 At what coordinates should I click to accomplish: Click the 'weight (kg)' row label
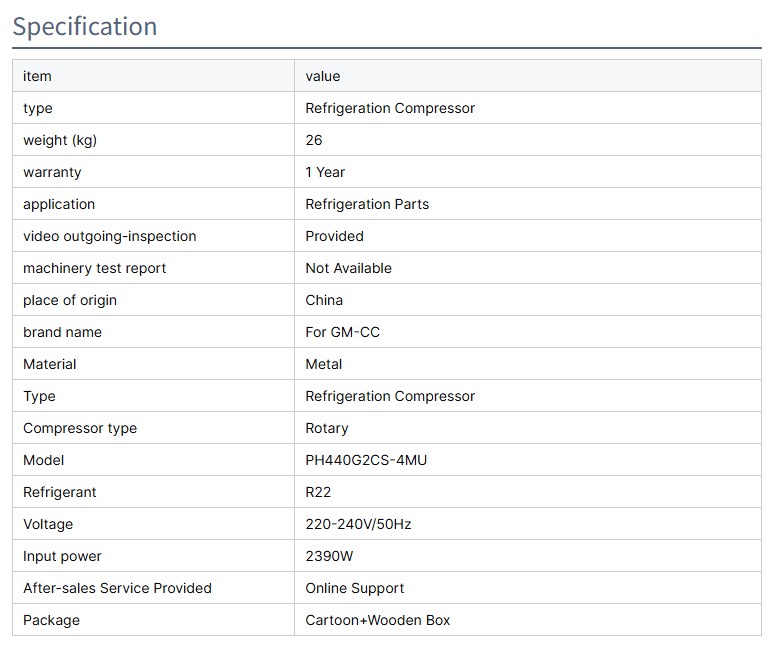click(60, 140)
